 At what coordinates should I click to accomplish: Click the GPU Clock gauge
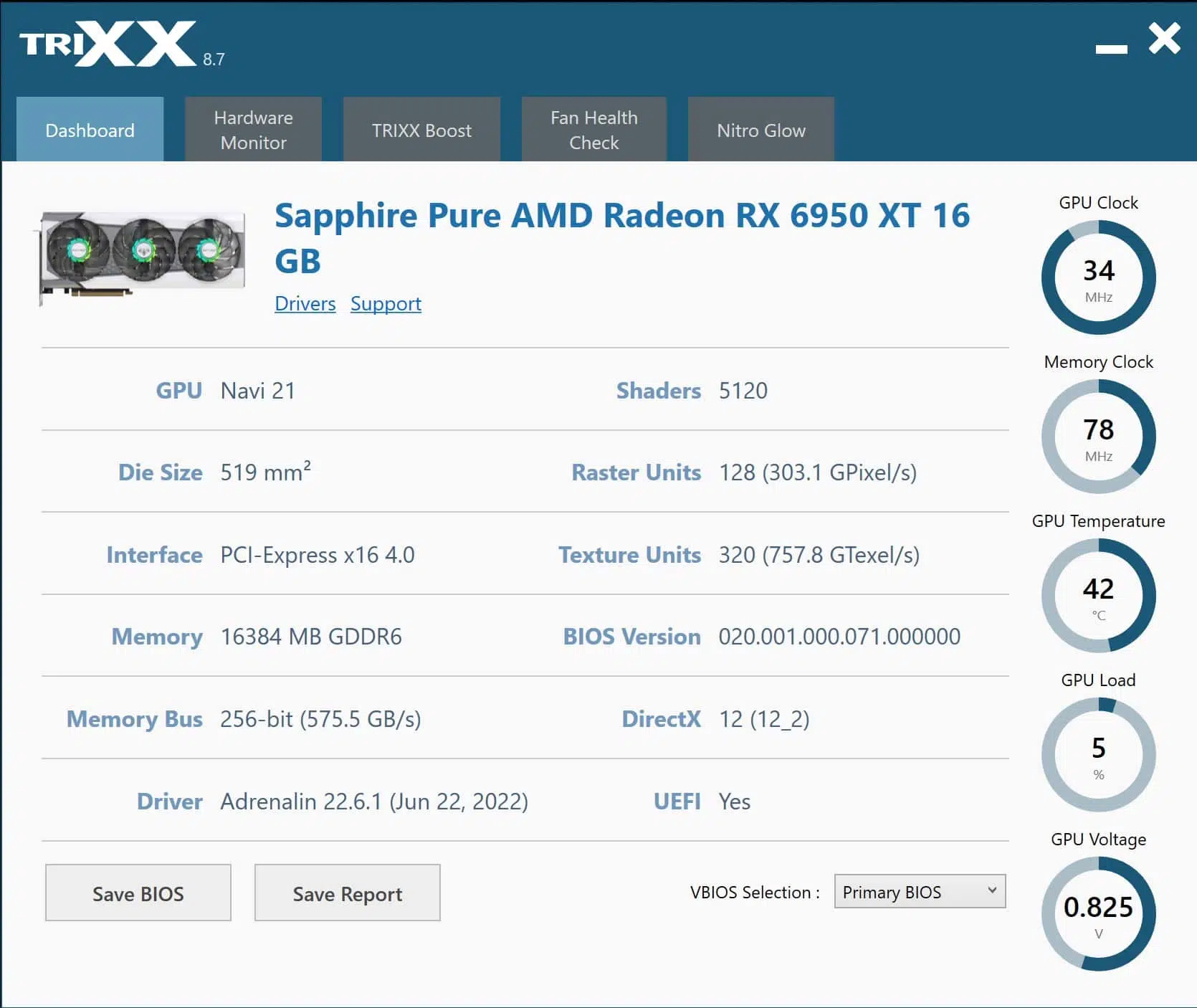coord(1098,277)
